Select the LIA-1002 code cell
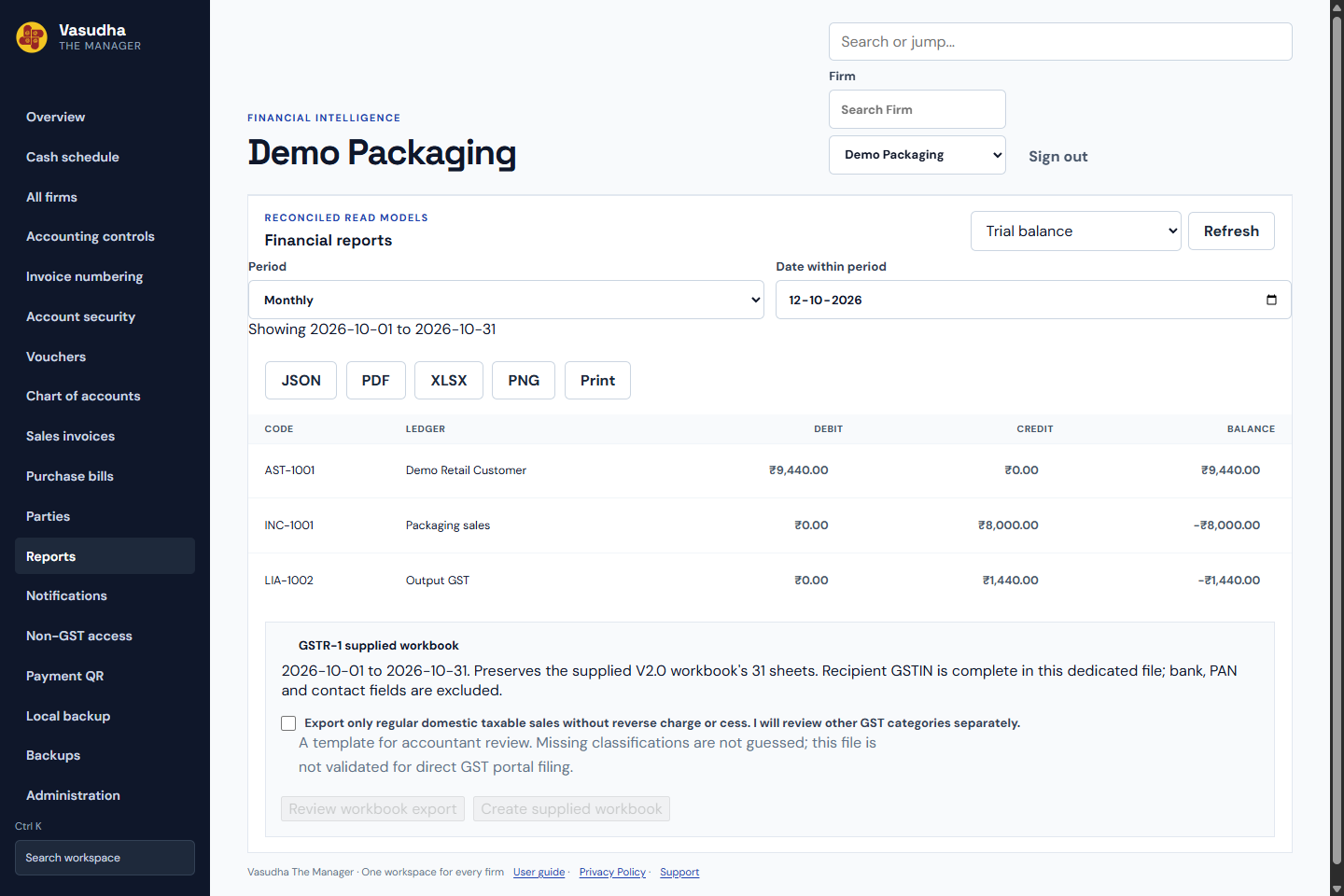 click(289, 581)
